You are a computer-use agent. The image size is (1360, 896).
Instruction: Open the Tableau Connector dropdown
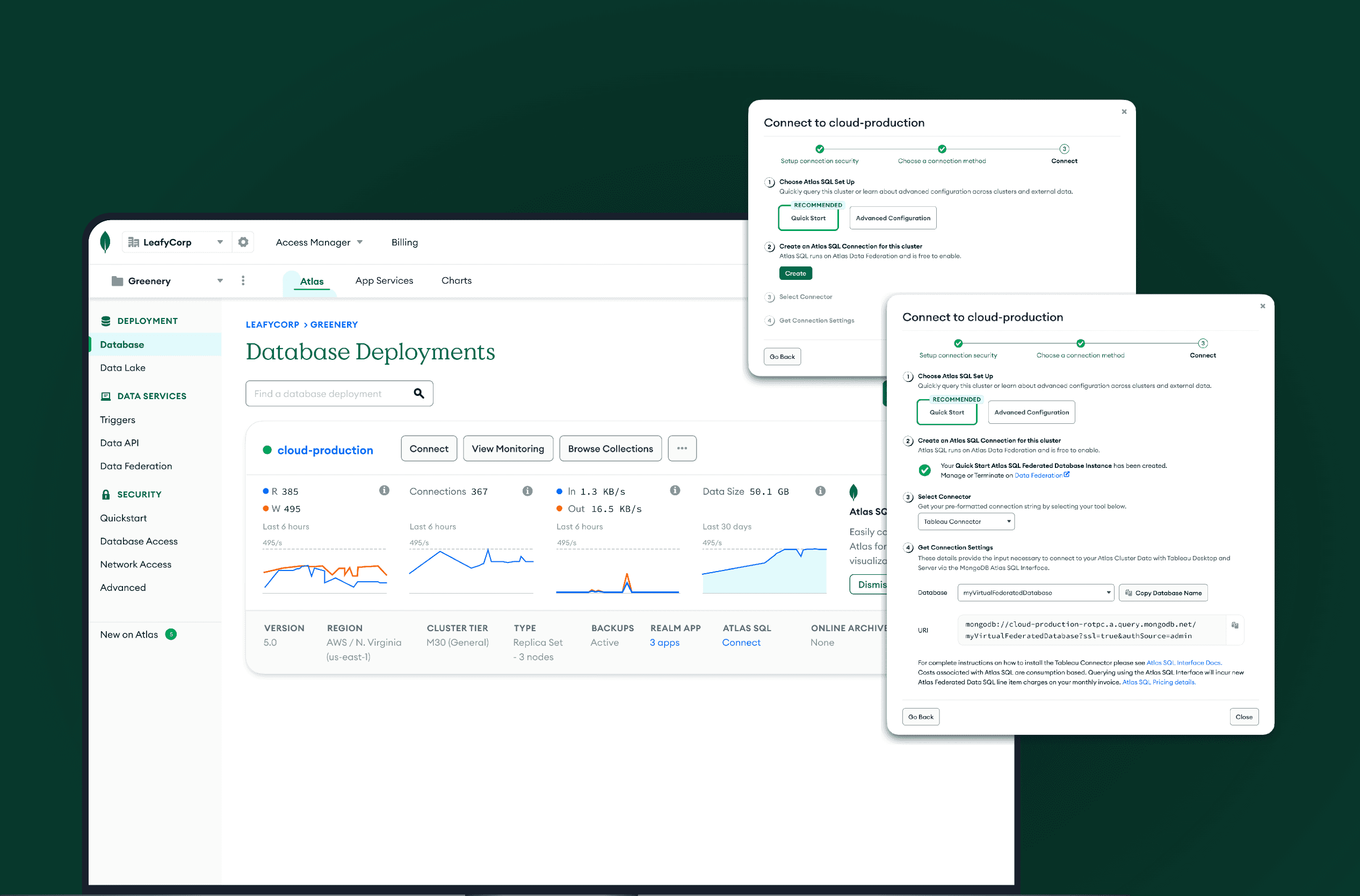point(966,522)
